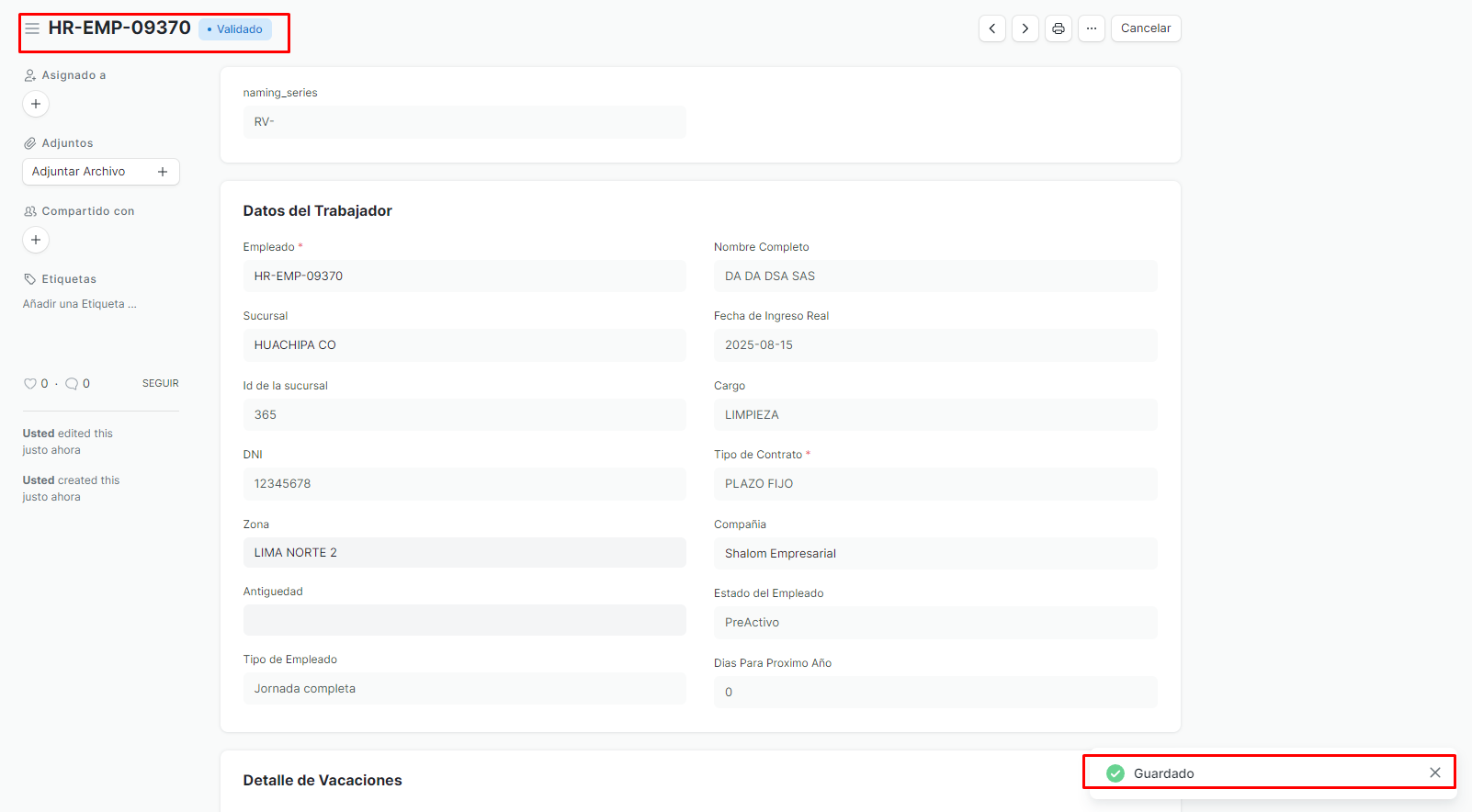The height and width of the screenshot is (812, 1472).
Task: Click the Adjuntar Archivo button
Action: pos(100,172)
